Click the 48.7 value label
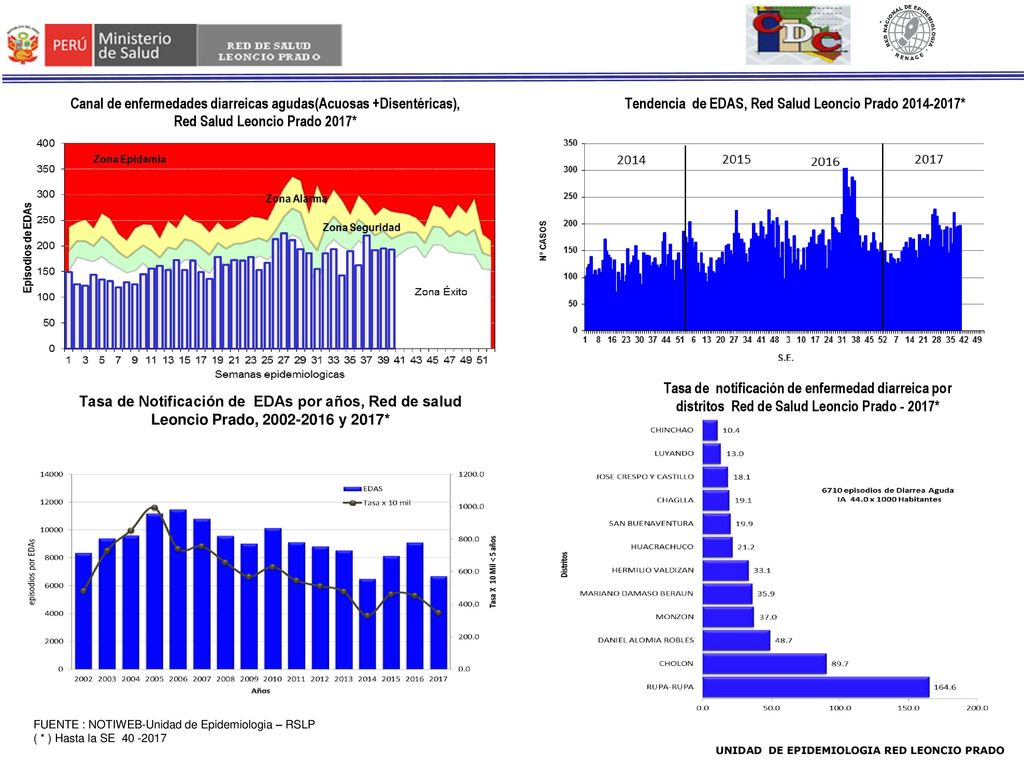 tap(784, 640)
